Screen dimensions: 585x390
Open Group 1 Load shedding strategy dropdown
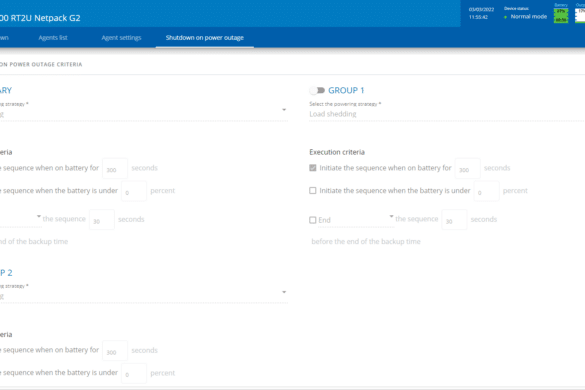coord(447,114)
